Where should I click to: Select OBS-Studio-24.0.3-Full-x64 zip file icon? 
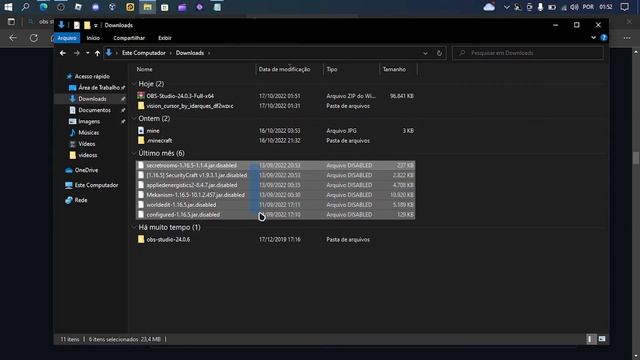[141, 96]
